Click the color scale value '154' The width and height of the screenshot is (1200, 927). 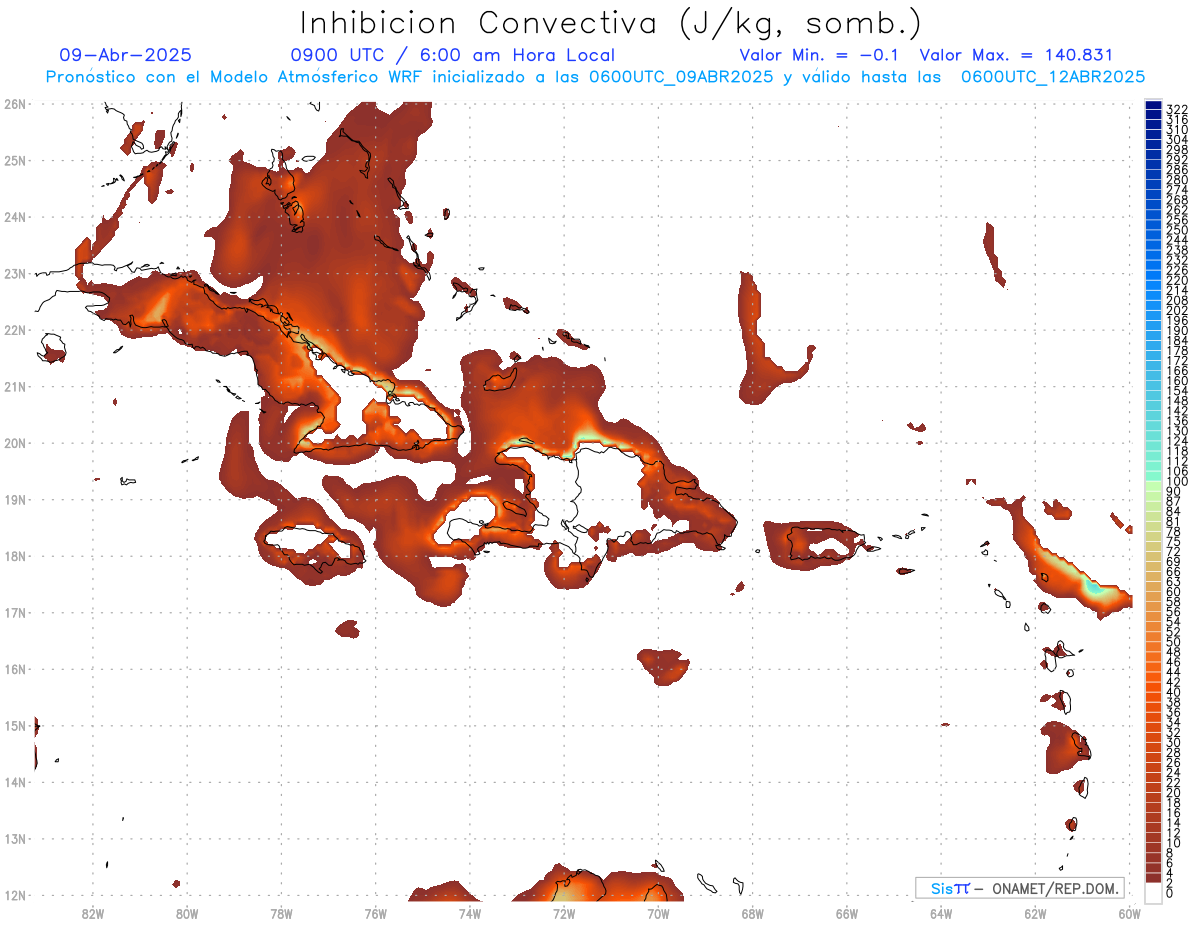1177,391
